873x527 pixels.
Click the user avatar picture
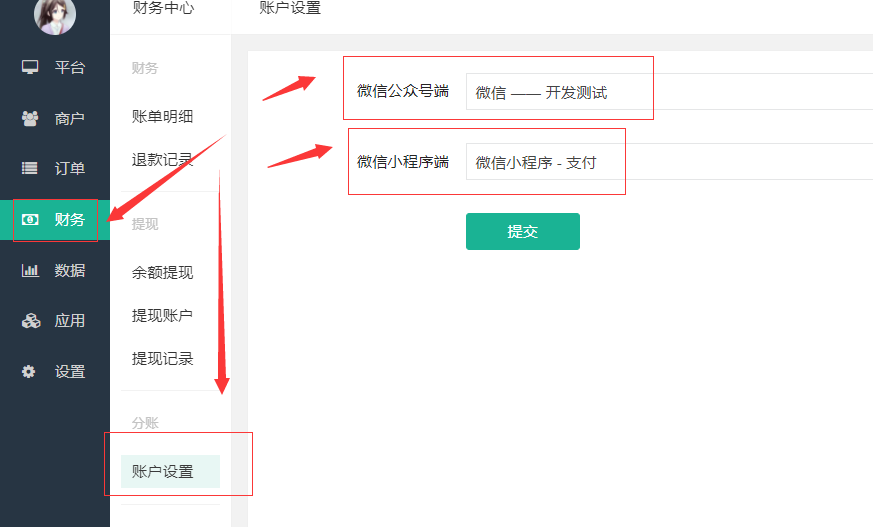(x=55, y=15)
